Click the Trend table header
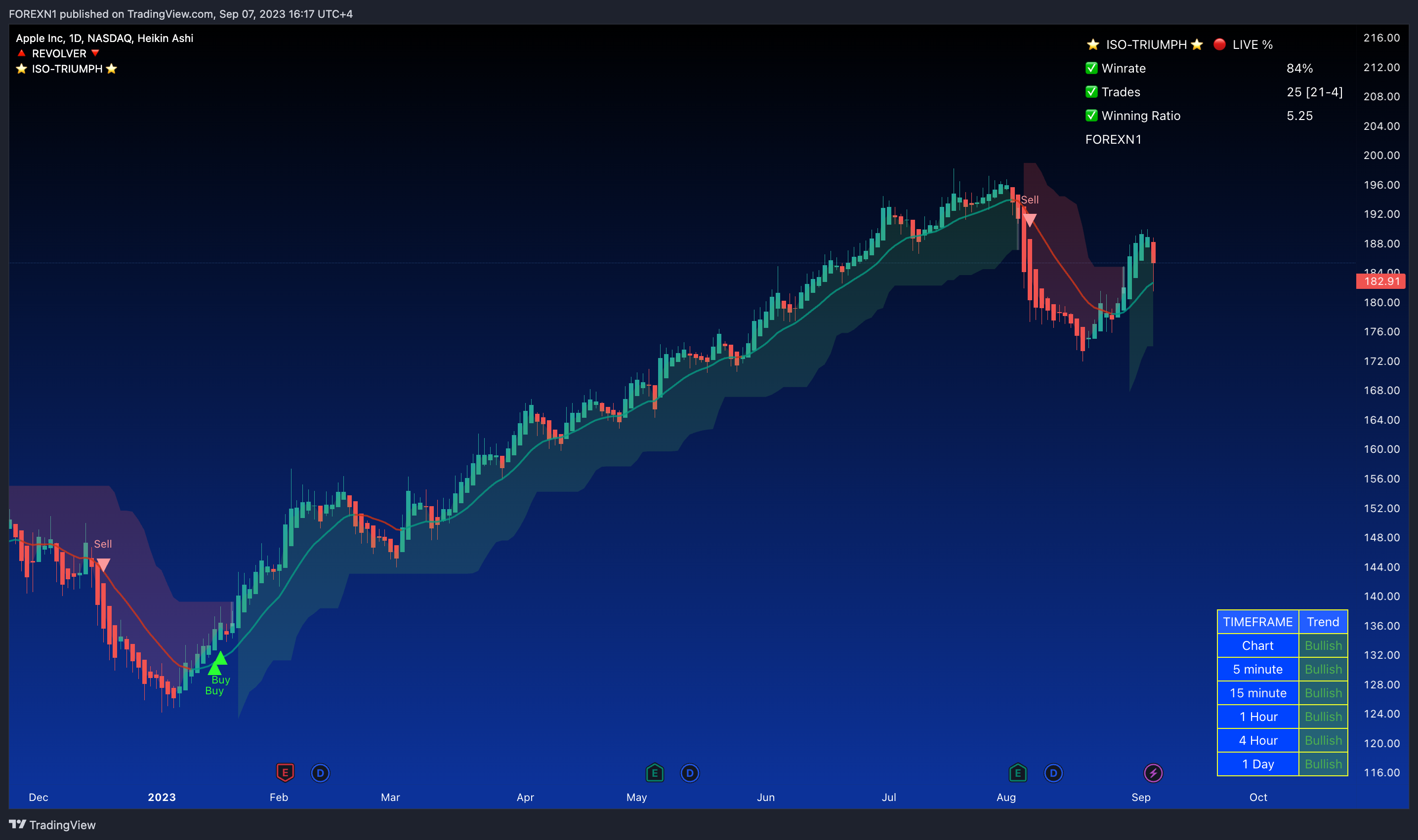The height and width of the screenshot is (840, 1418). coord(1323,622)
